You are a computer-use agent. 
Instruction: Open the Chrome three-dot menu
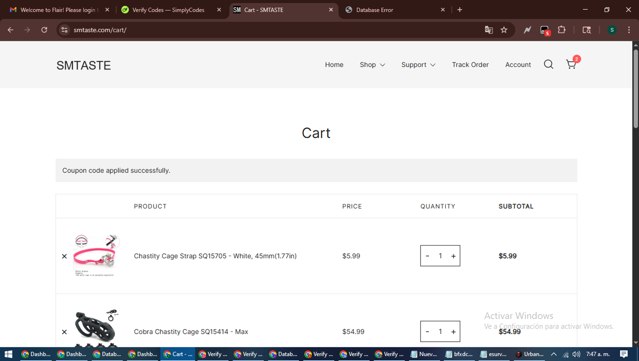(629, 30)
